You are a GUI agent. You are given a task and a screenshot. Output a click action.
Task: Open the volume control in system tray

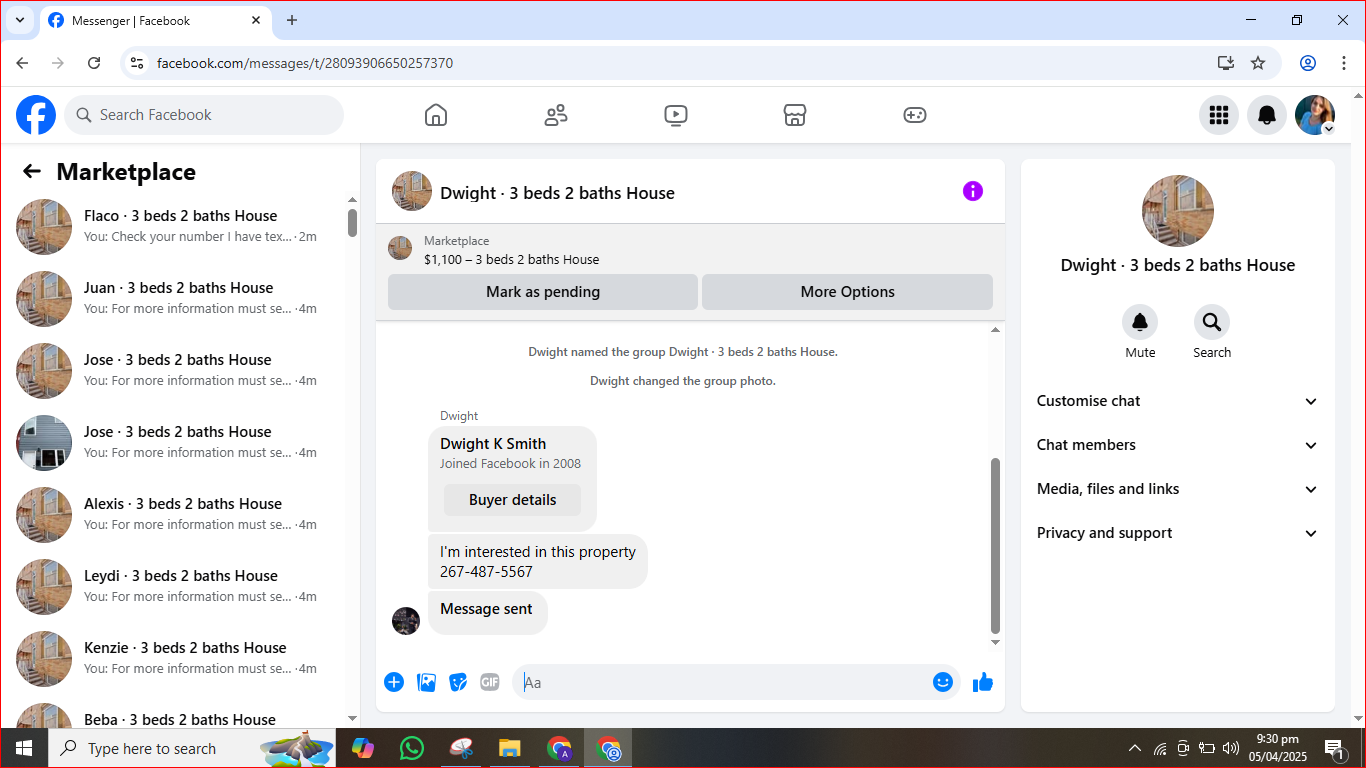point(1231,748)
